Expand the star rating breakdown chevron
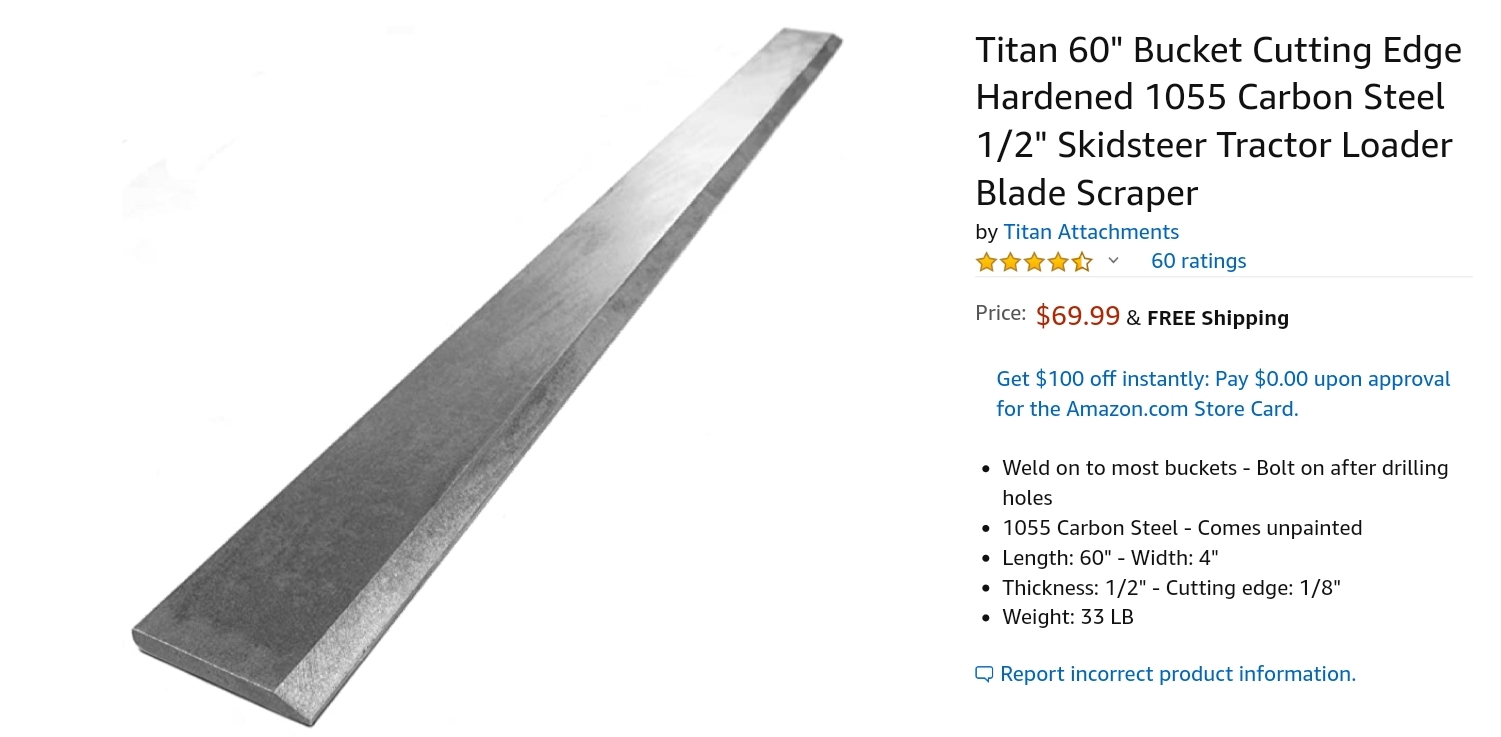The width and height of the screenshot is (1501, 737). [x=1113, y=262]
